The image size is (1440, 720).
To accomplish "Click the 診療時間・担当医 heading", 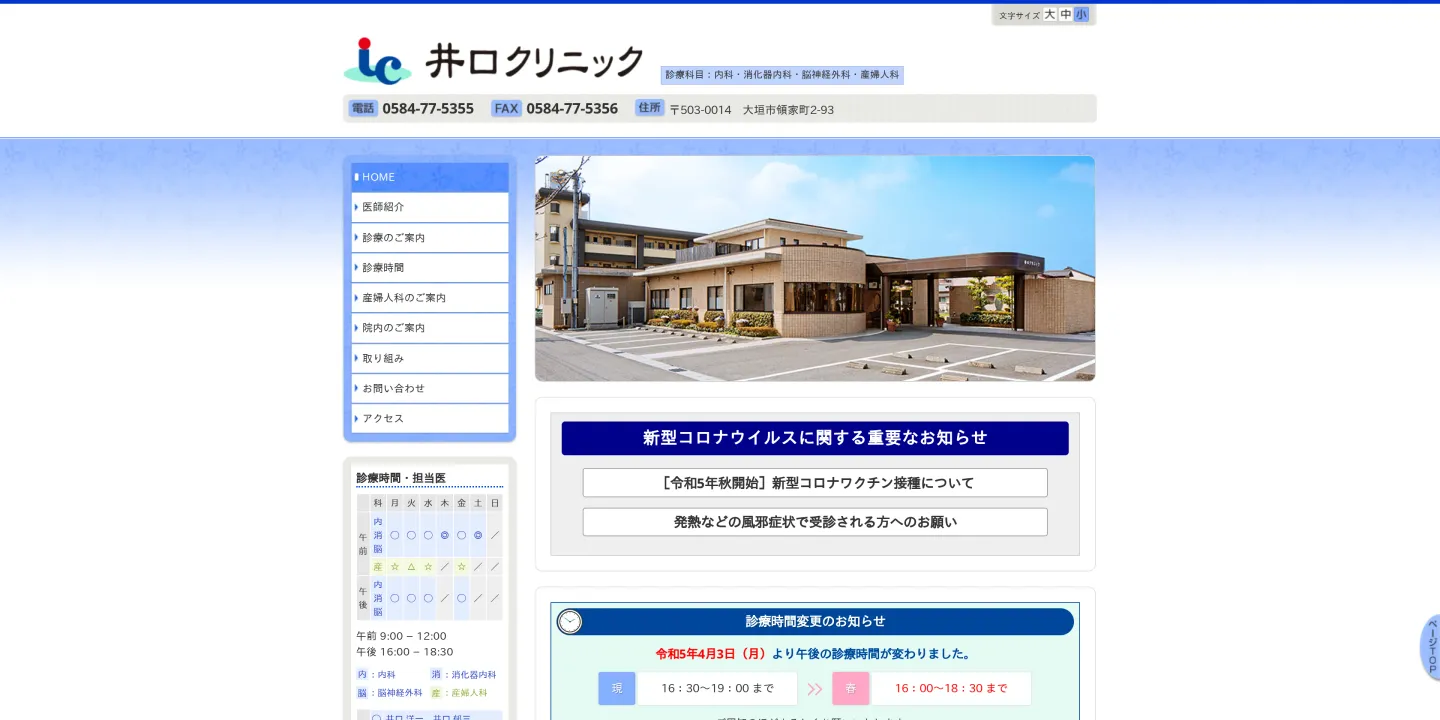I will point(401,478).
